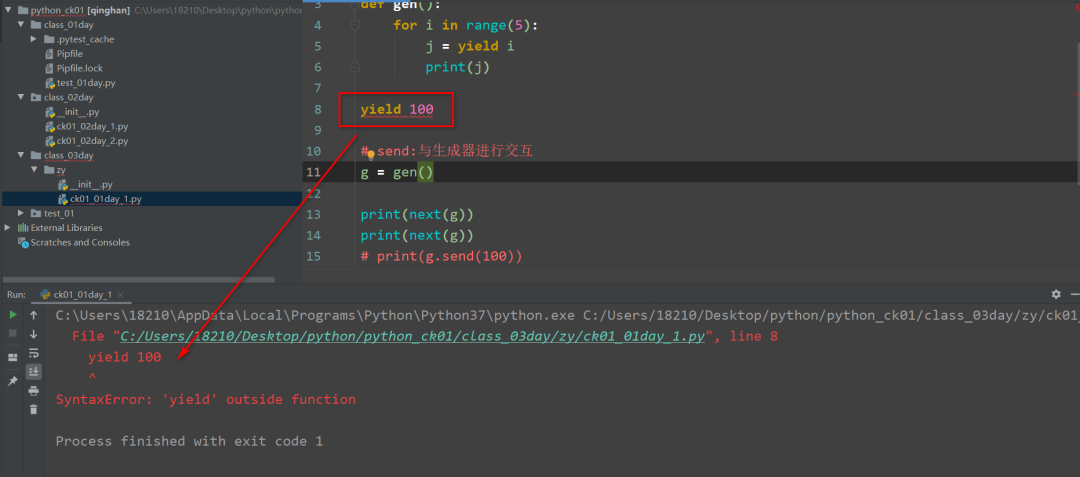
Task: Click the project panel horizontal scrollbar
Action: pyautogui.click(x=138, y=280)
